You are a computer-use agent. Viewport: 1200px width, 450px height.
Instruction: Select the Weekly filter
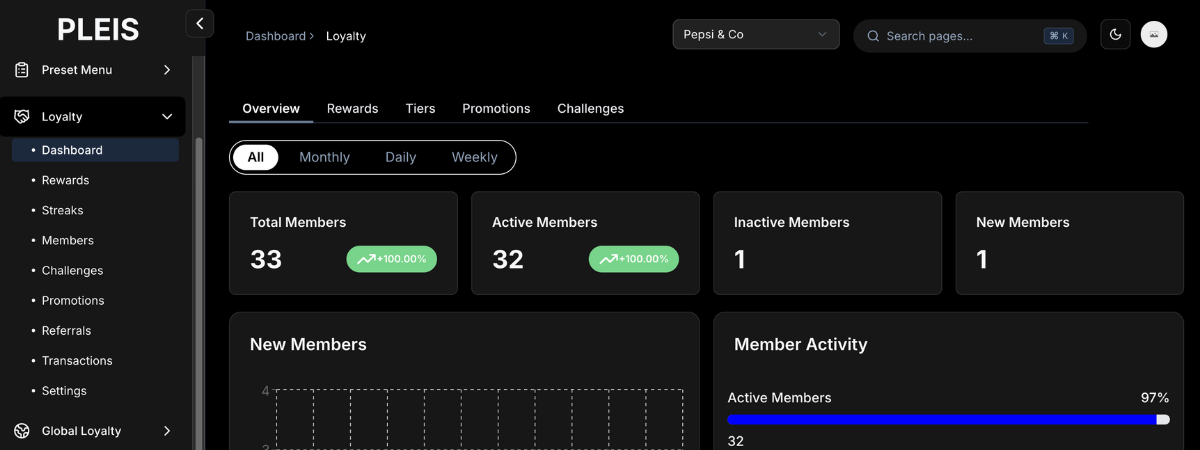474,157
